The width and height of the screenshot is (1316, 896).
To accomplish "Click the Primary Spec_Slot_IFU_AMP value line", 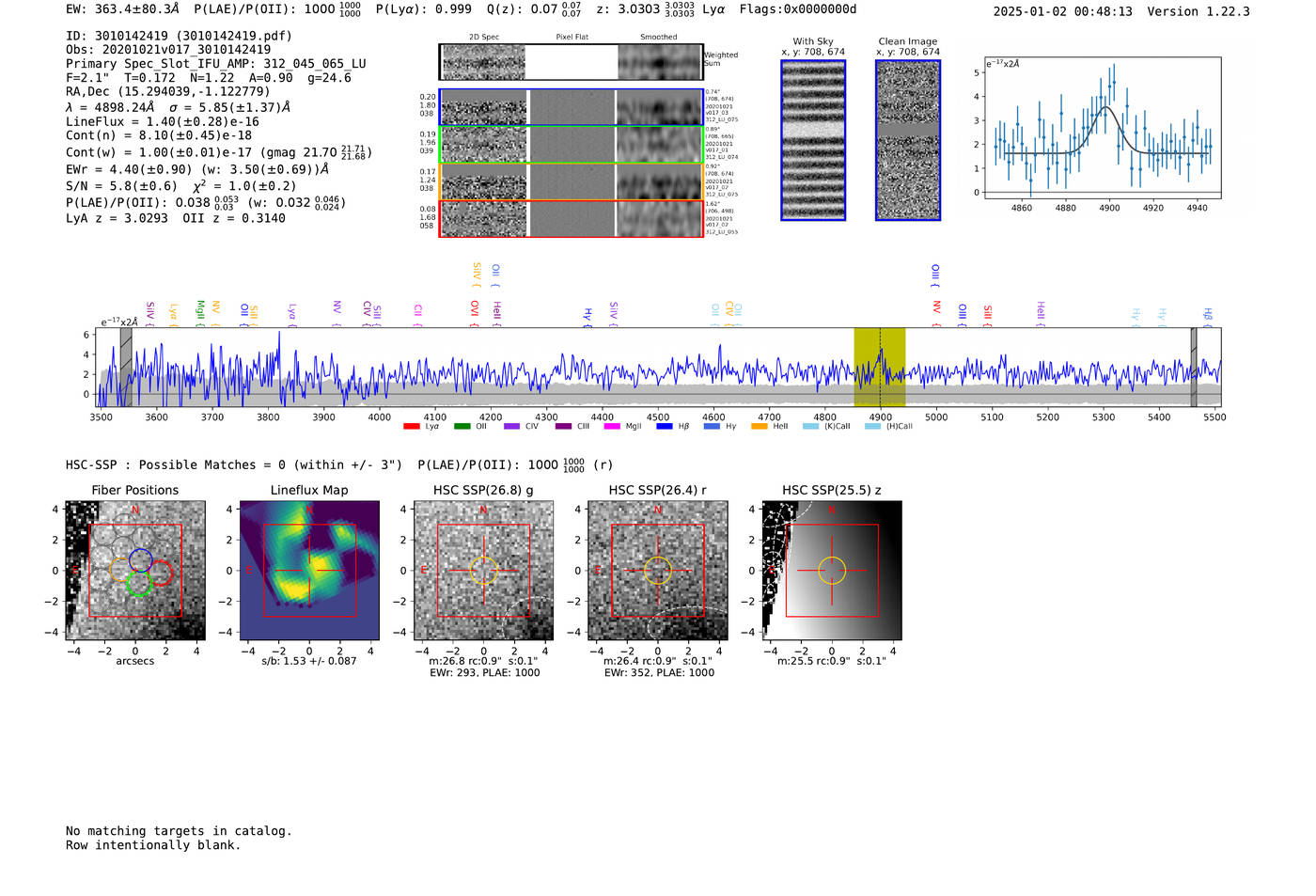I will (216, 64).
